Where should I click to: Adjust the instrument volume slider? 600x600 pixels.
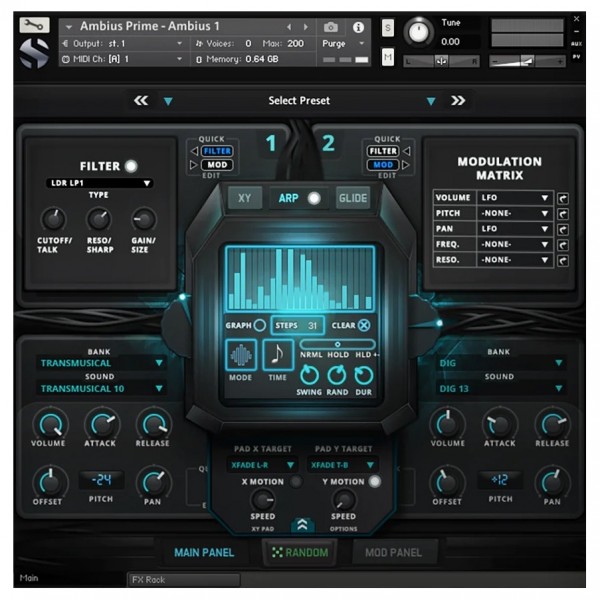[527, 61]
